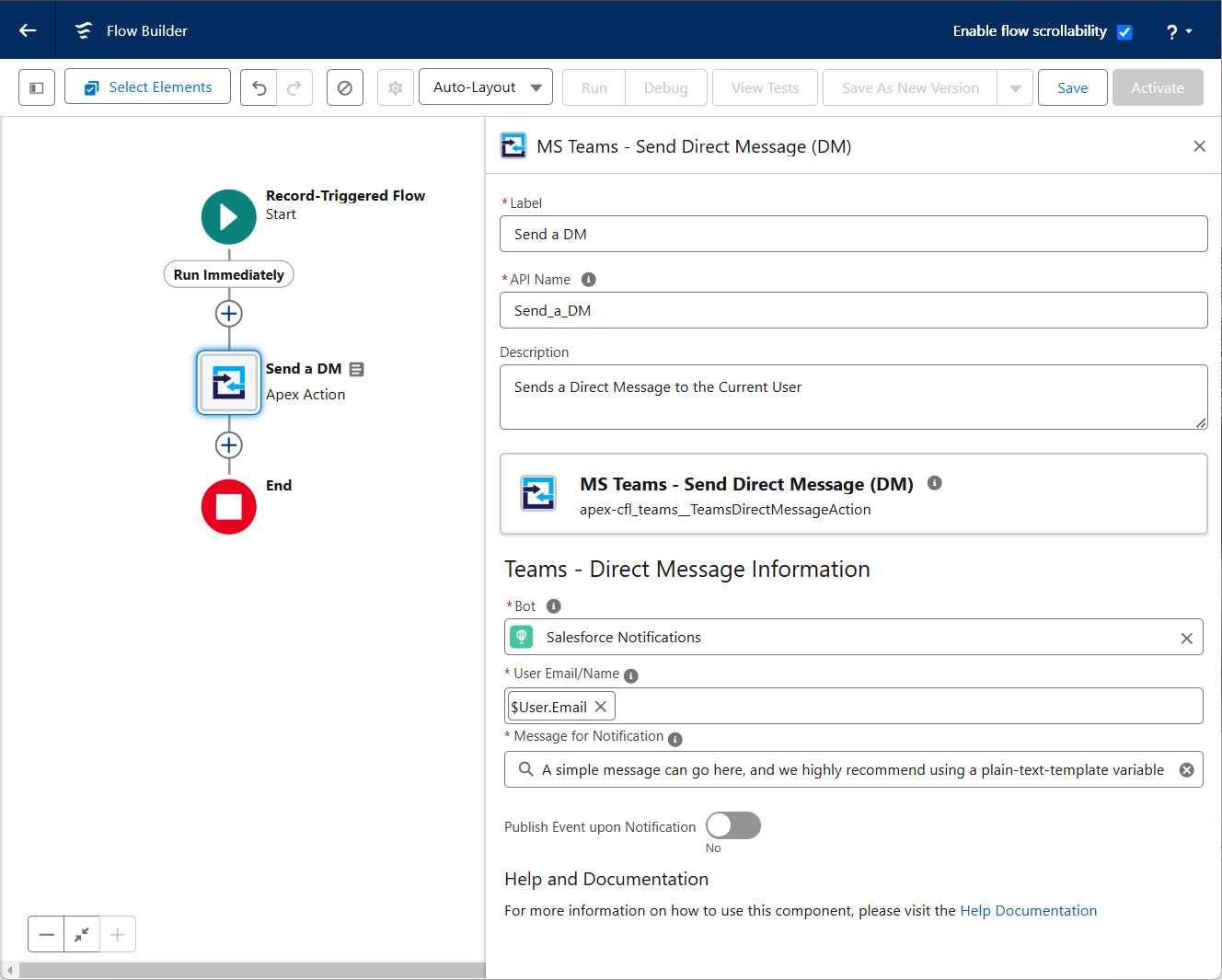
Task: Toggle Enable flow scrollability checkbox
Action: tap(1124, 32)
